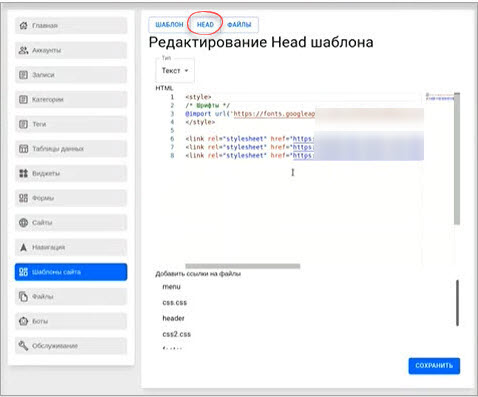Switch to the ФАЙЛЫ tab
This screenshot has width=478, height=397.
click(x=239, y=25)
